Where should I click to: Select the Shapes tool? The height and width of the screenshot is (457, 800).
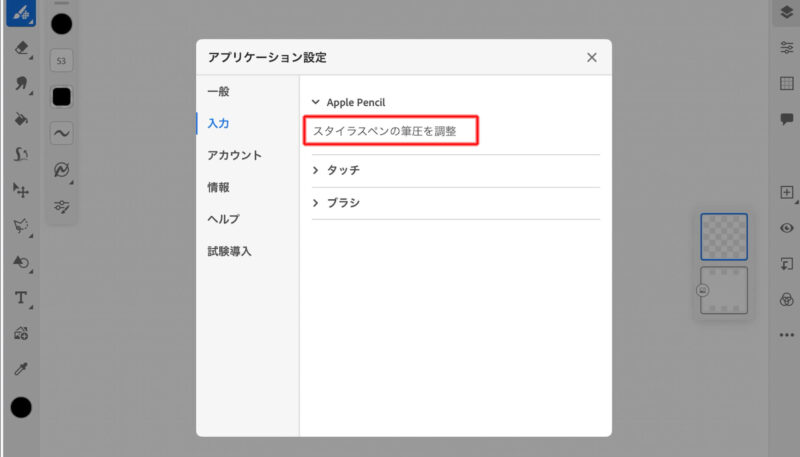tap(21, 262)
